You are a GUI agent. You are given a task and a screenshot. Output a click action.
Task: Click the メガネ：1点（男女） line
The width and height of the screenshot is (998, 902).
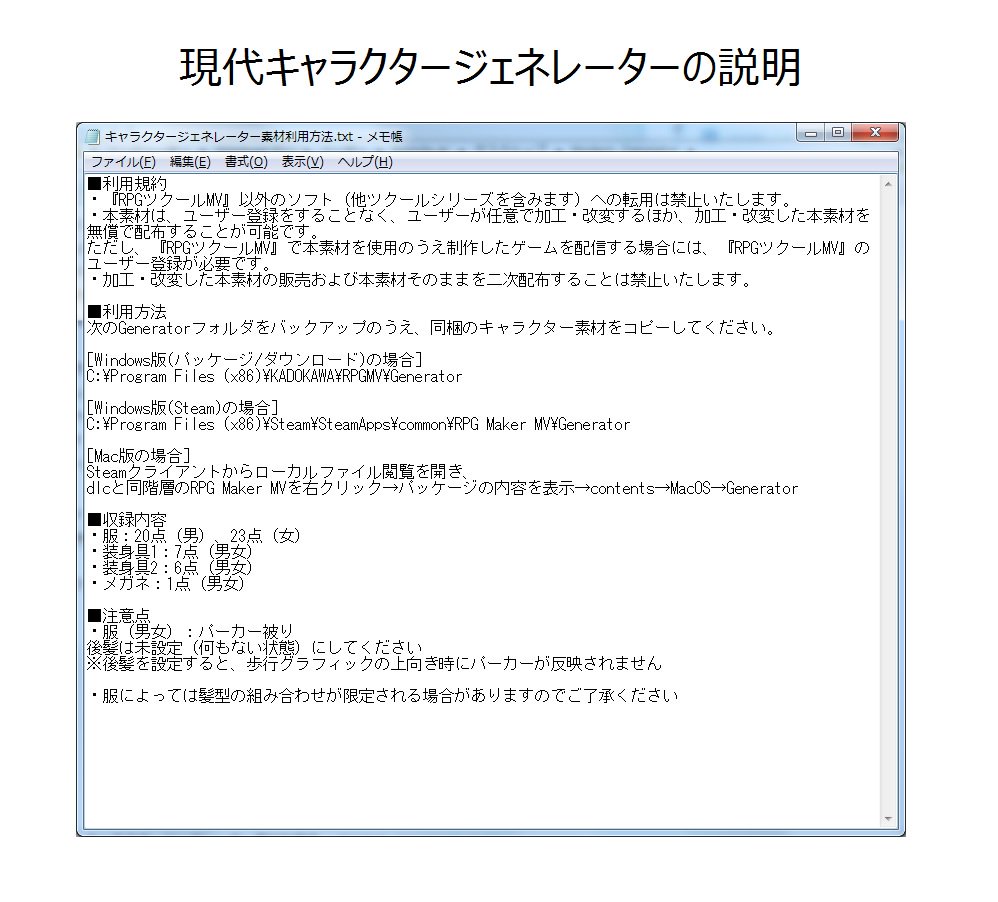coord(166,584)
